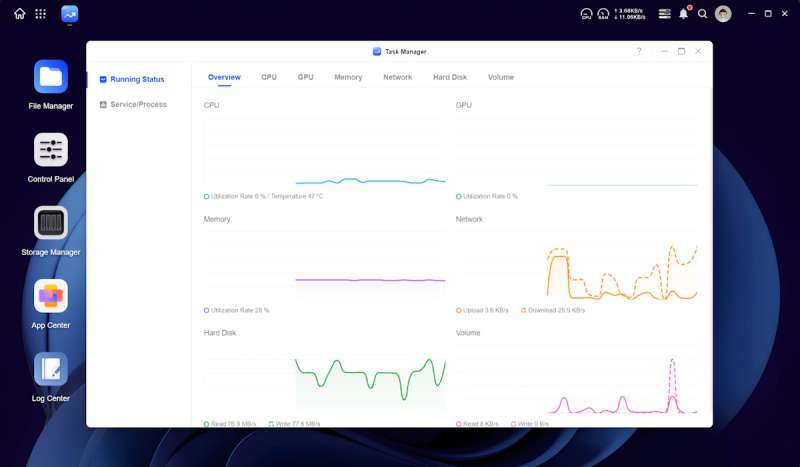Click the Network Upload legend entry
The width and height of the screenshot is (800, 467).
482,310
